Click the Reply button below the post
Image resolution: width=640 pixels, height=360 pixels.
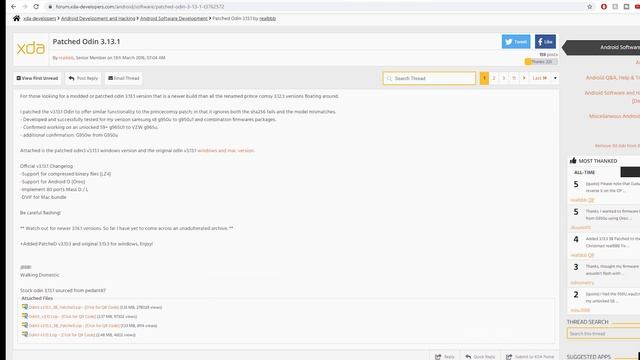(444, 357)
